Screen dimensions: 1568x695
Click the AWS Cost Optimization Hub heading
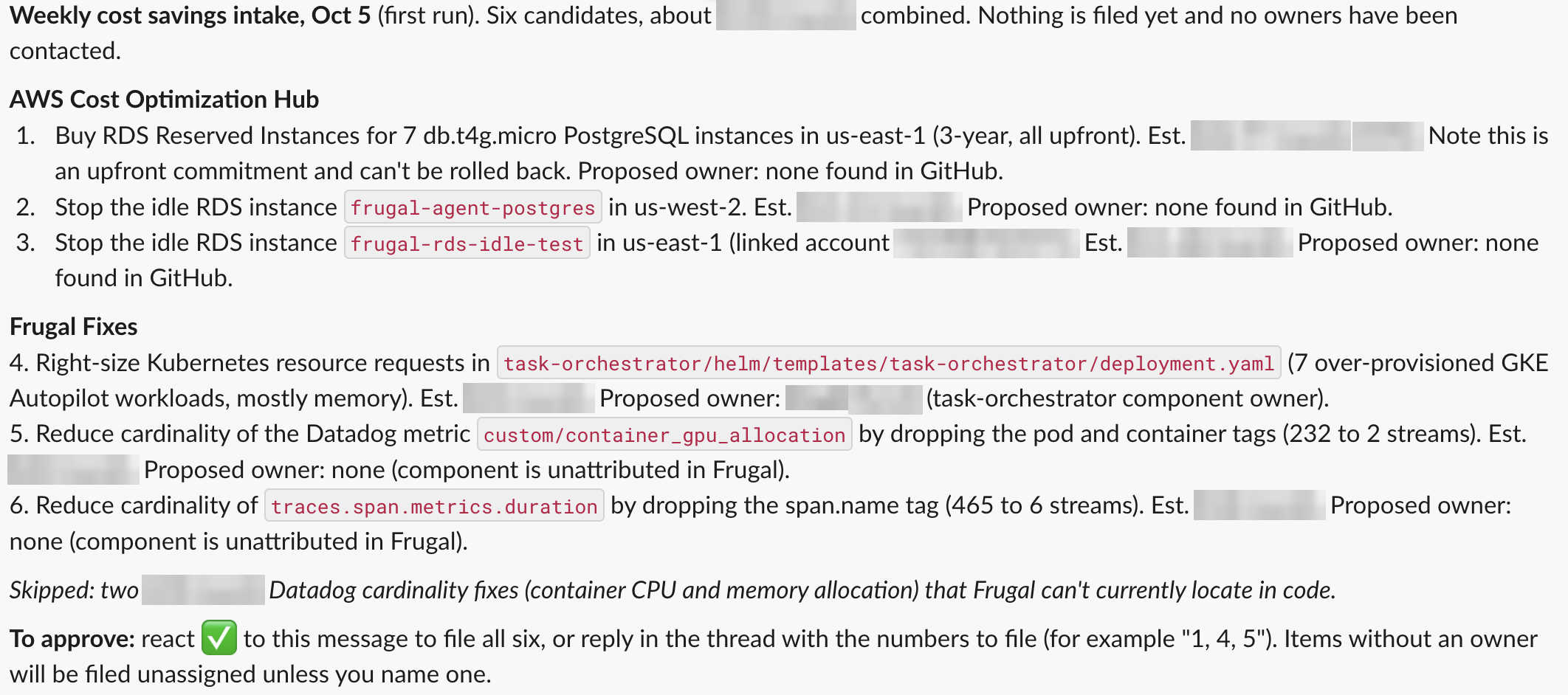pos(164,99)
